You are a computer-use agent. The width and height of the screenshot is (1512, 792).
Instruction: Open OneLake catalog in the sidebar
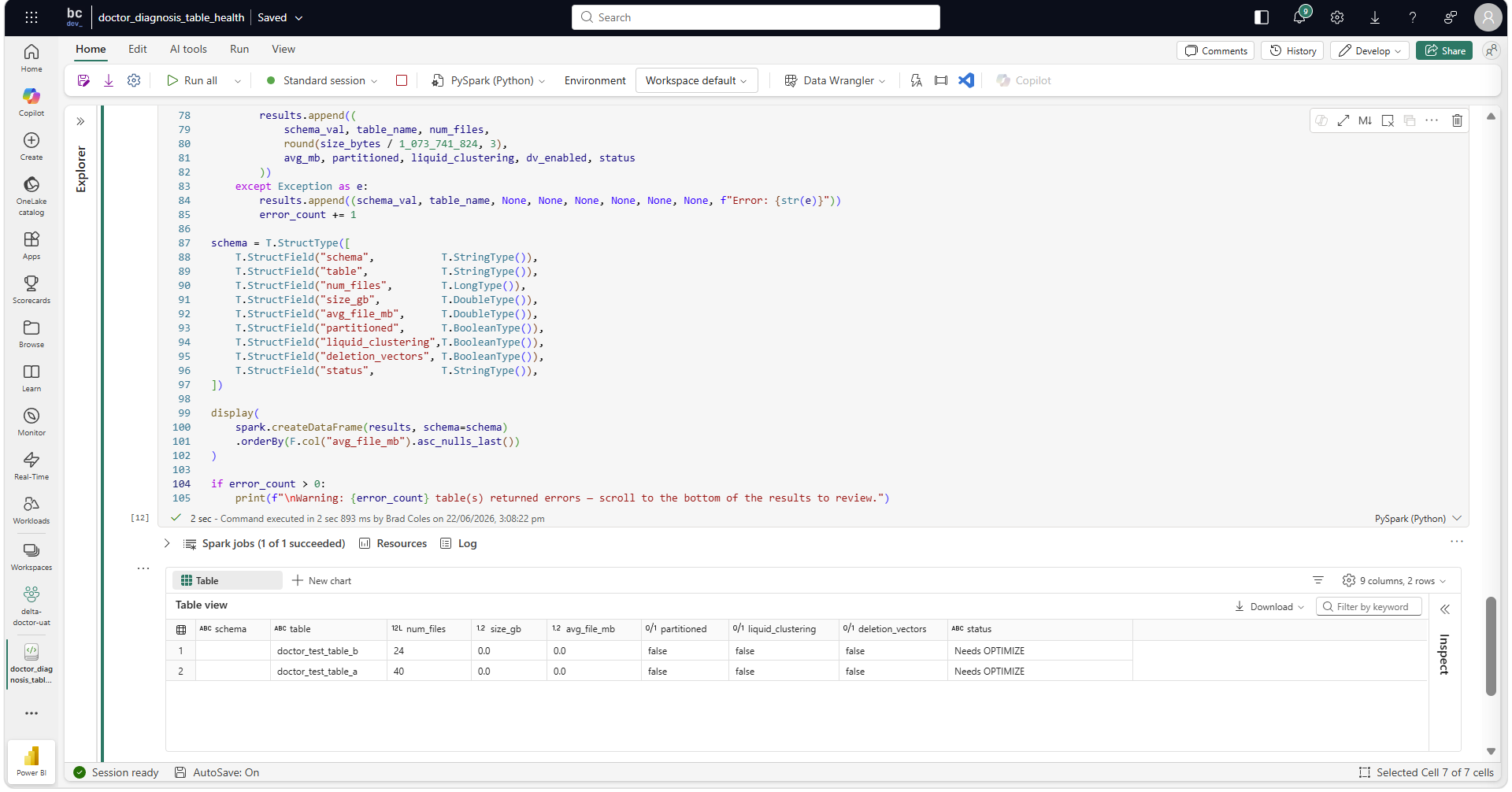pos(31,195)
